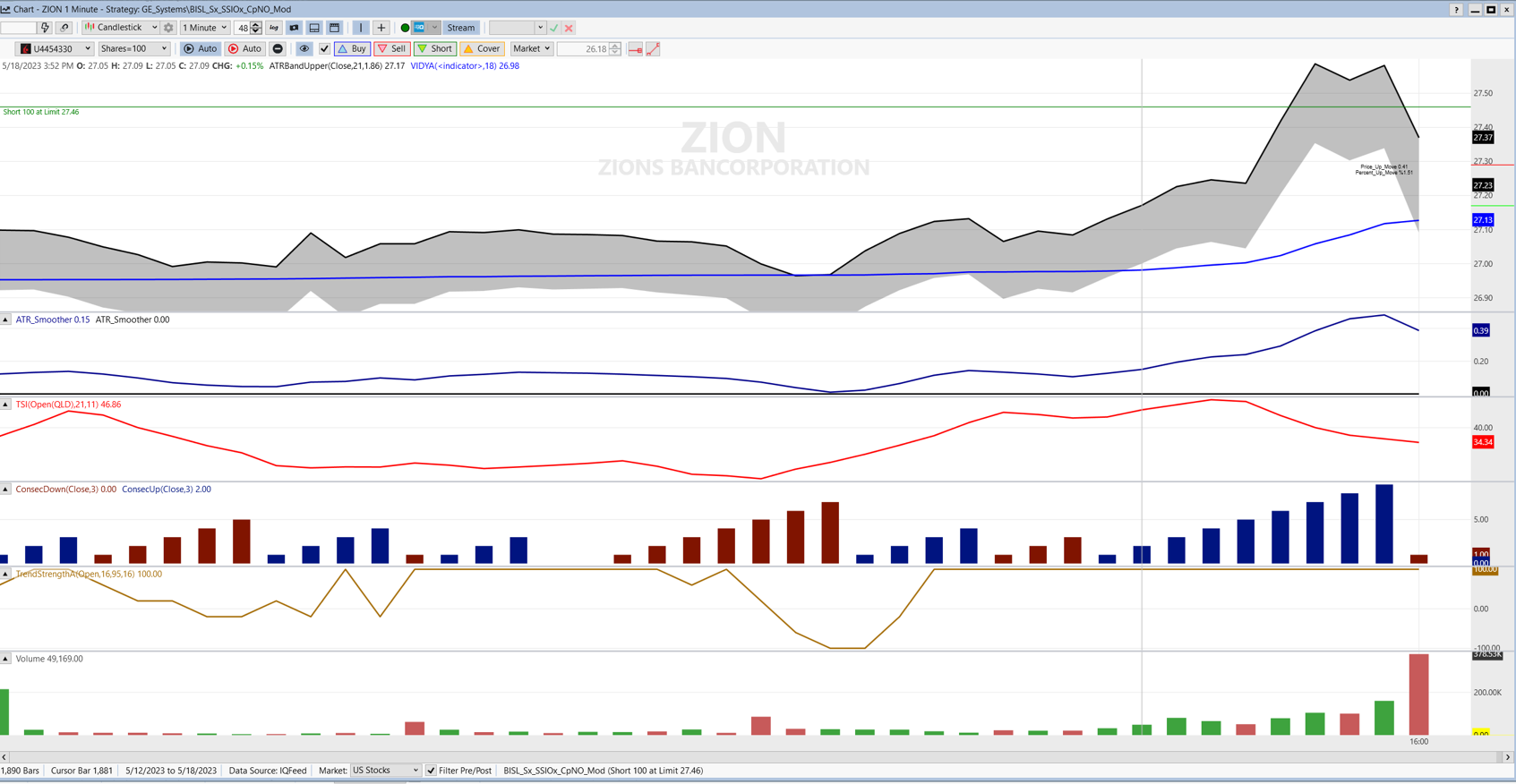
Task: Open the U4454330 account dropdown
Action: (56, 49)
